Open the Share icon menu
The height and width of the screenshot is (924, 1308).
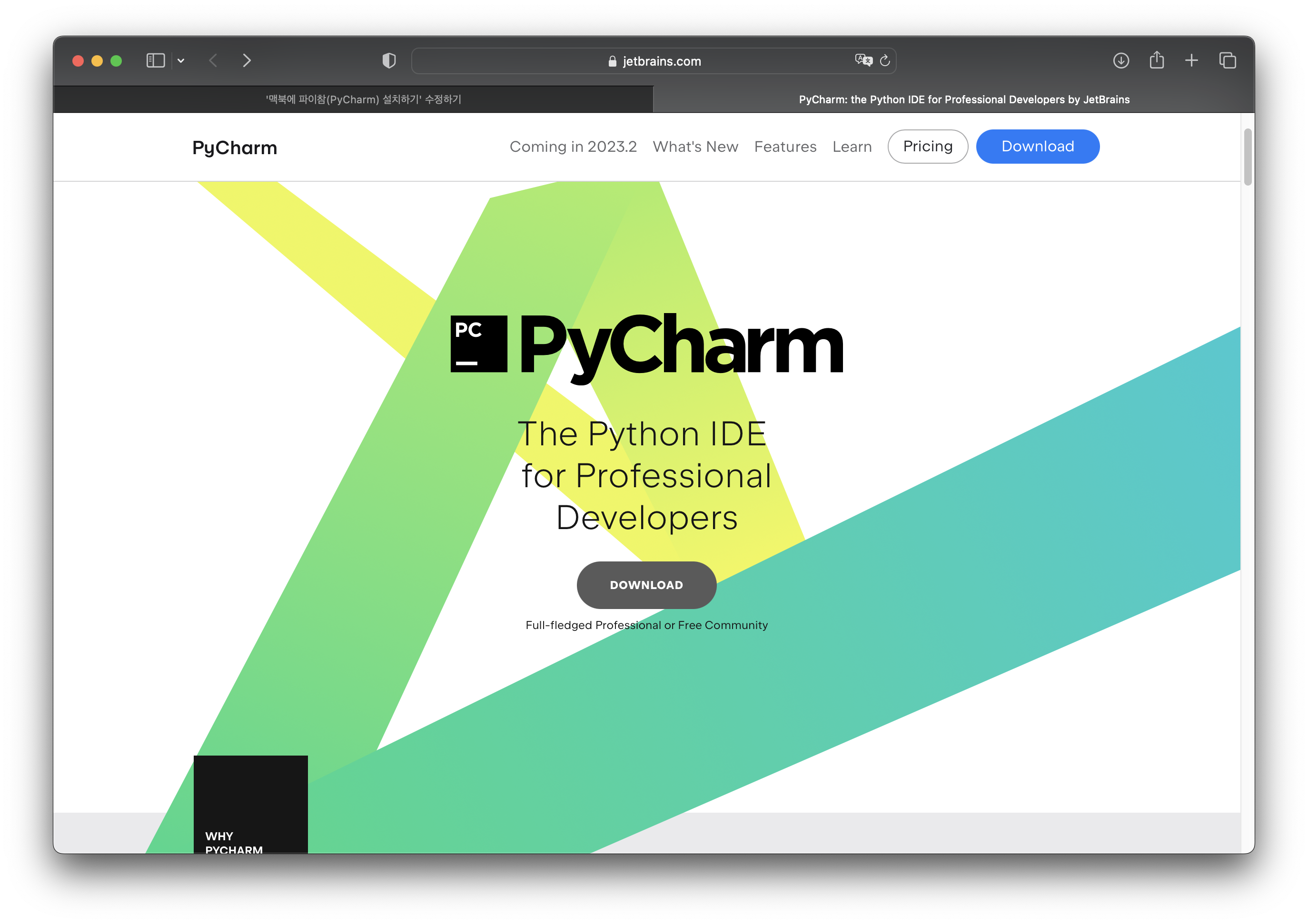pos(1157,60)
